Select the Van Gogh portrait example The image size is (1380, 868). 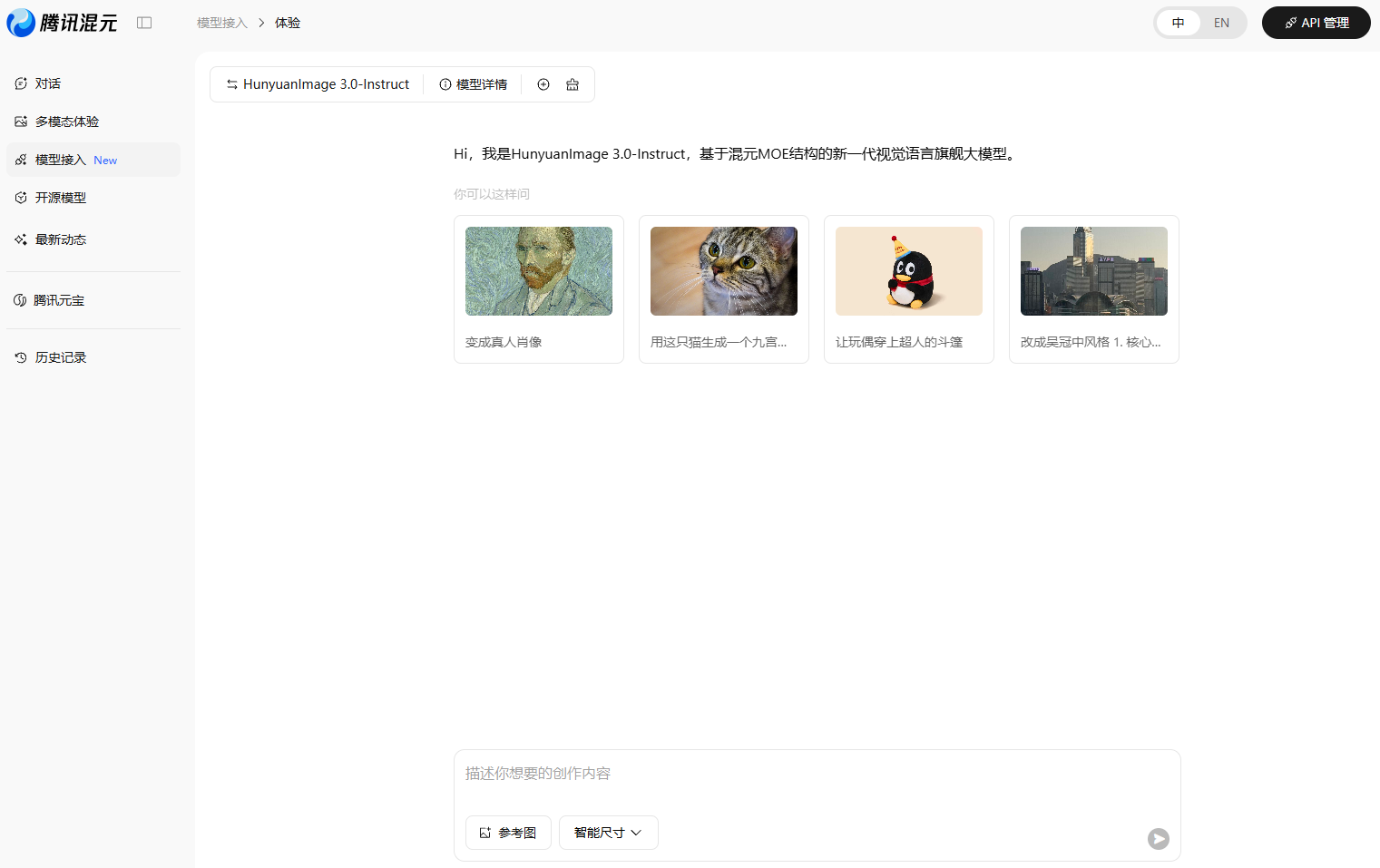coord(539,288)
